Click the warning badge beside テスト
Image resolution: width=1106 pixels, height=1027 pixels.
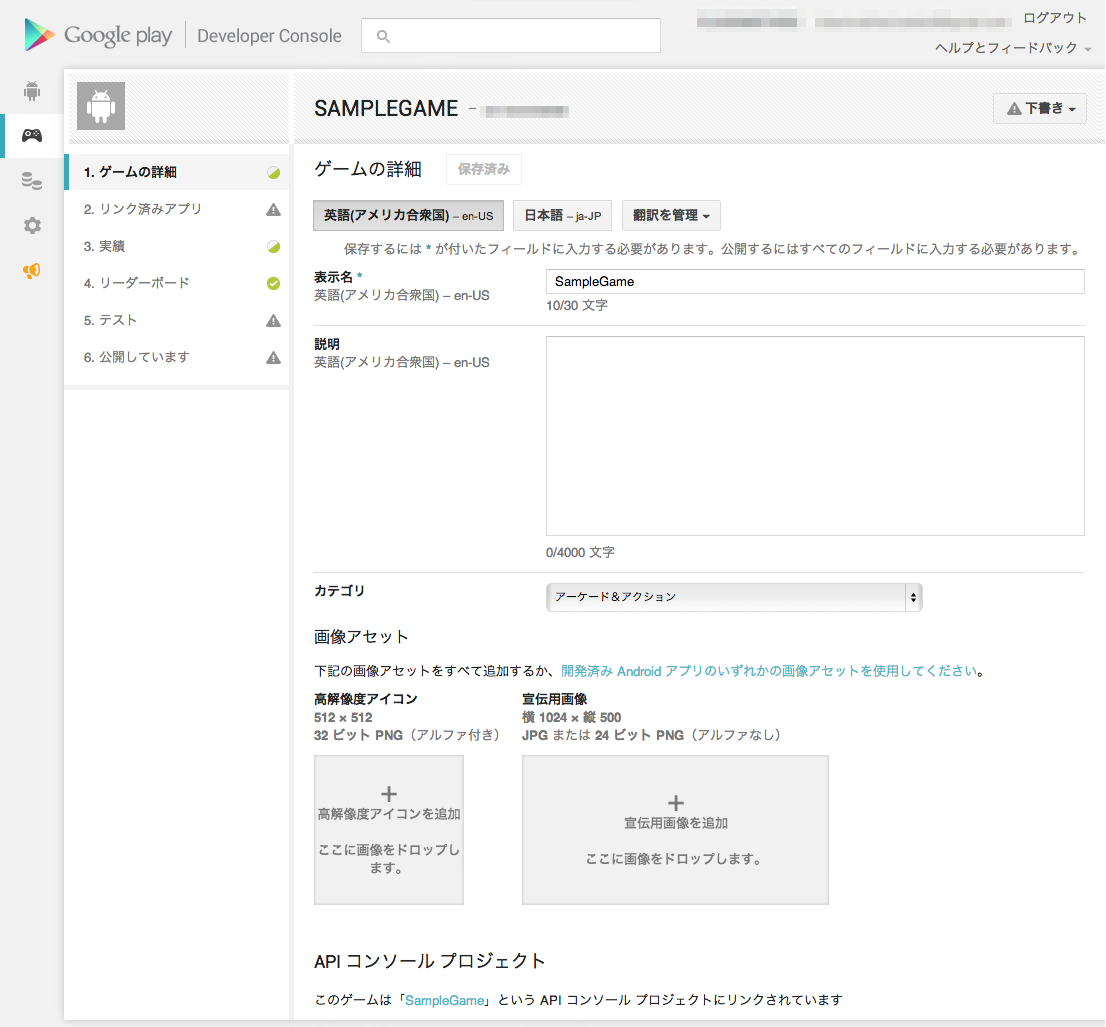coord(273,320)
